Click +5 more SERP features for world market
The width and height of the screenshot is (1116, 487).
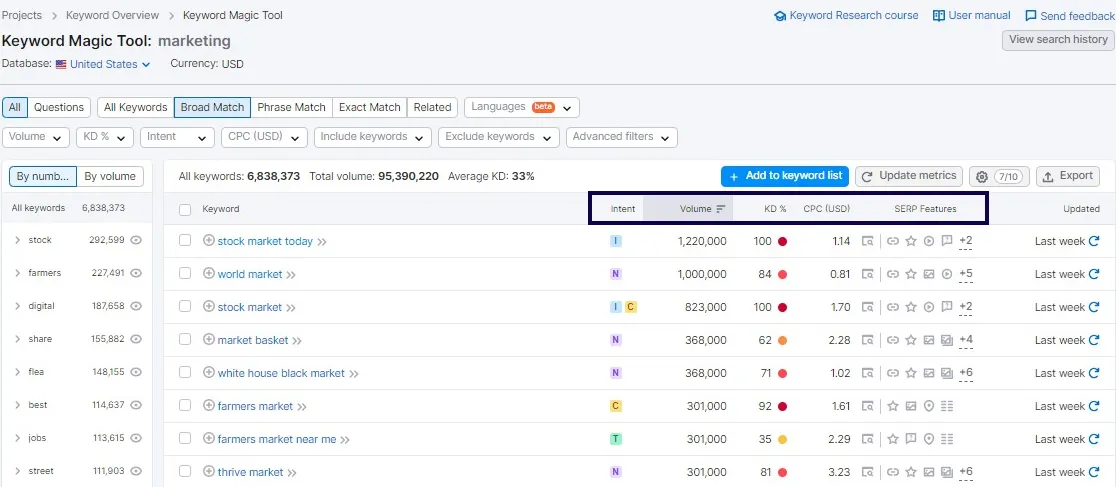tap(966, 274)
